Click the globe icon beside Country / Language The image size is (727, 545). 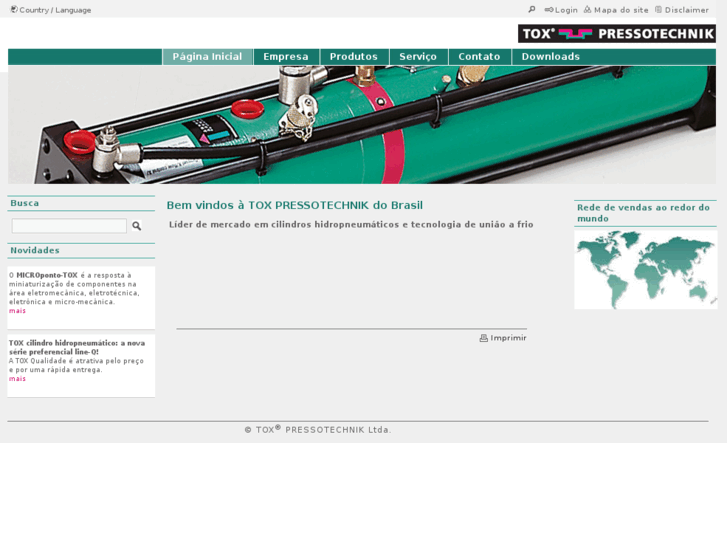(x=14, y=9)
